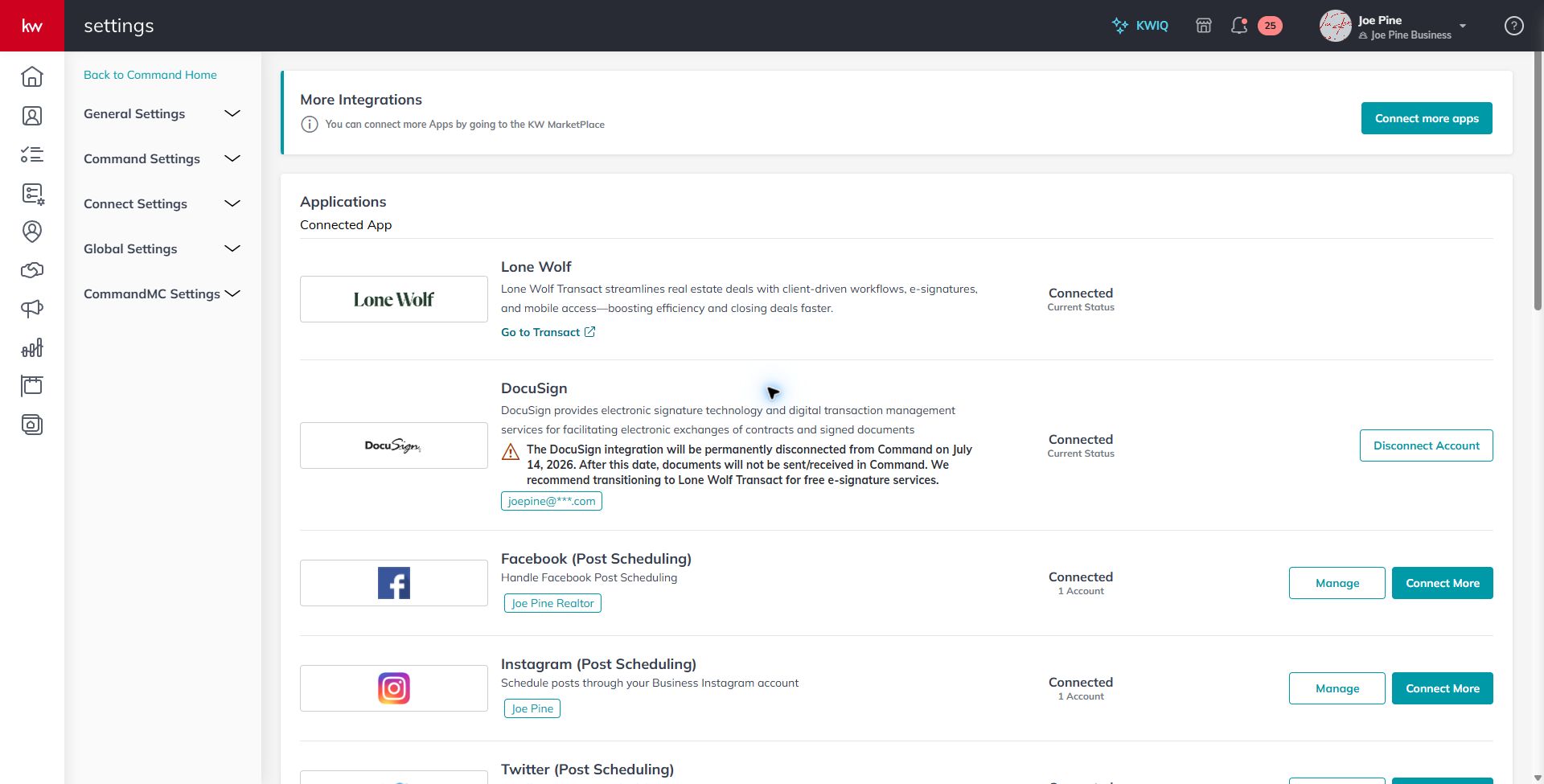The height and width of the screenshot is (784, 1544).
Task: Click the Lone Wolf logo tile
Action: coord(394,299)
